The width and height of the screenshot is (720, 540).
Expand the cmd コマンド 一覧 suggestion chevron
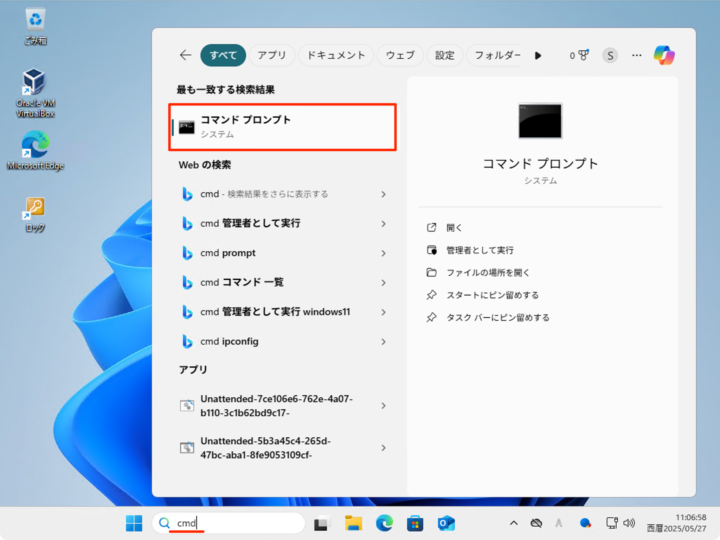click(383, 282)
